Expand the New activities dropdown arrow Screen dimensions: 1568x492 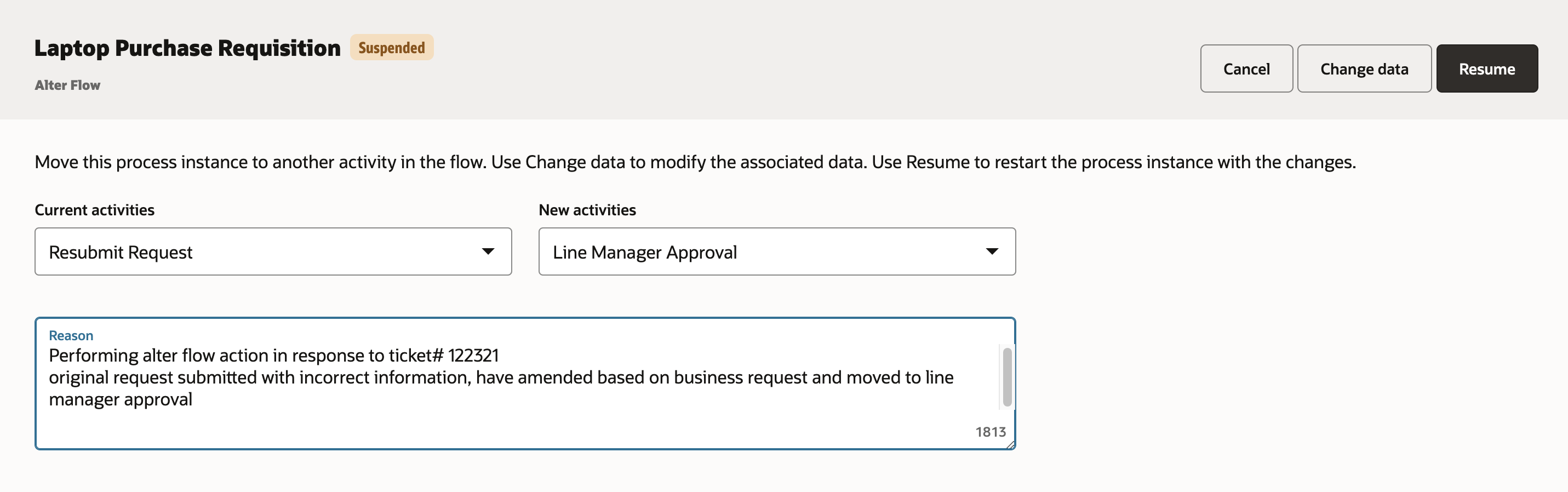pyautogui.click(x=992, y=251)
